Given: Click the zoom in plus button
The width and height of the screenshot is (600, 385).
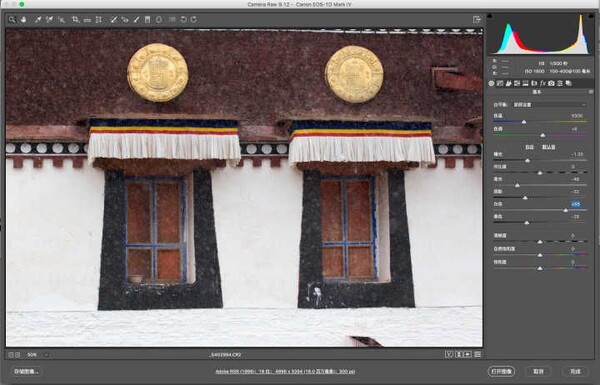Looking at the screenshot, I should (x=17, y=355).
